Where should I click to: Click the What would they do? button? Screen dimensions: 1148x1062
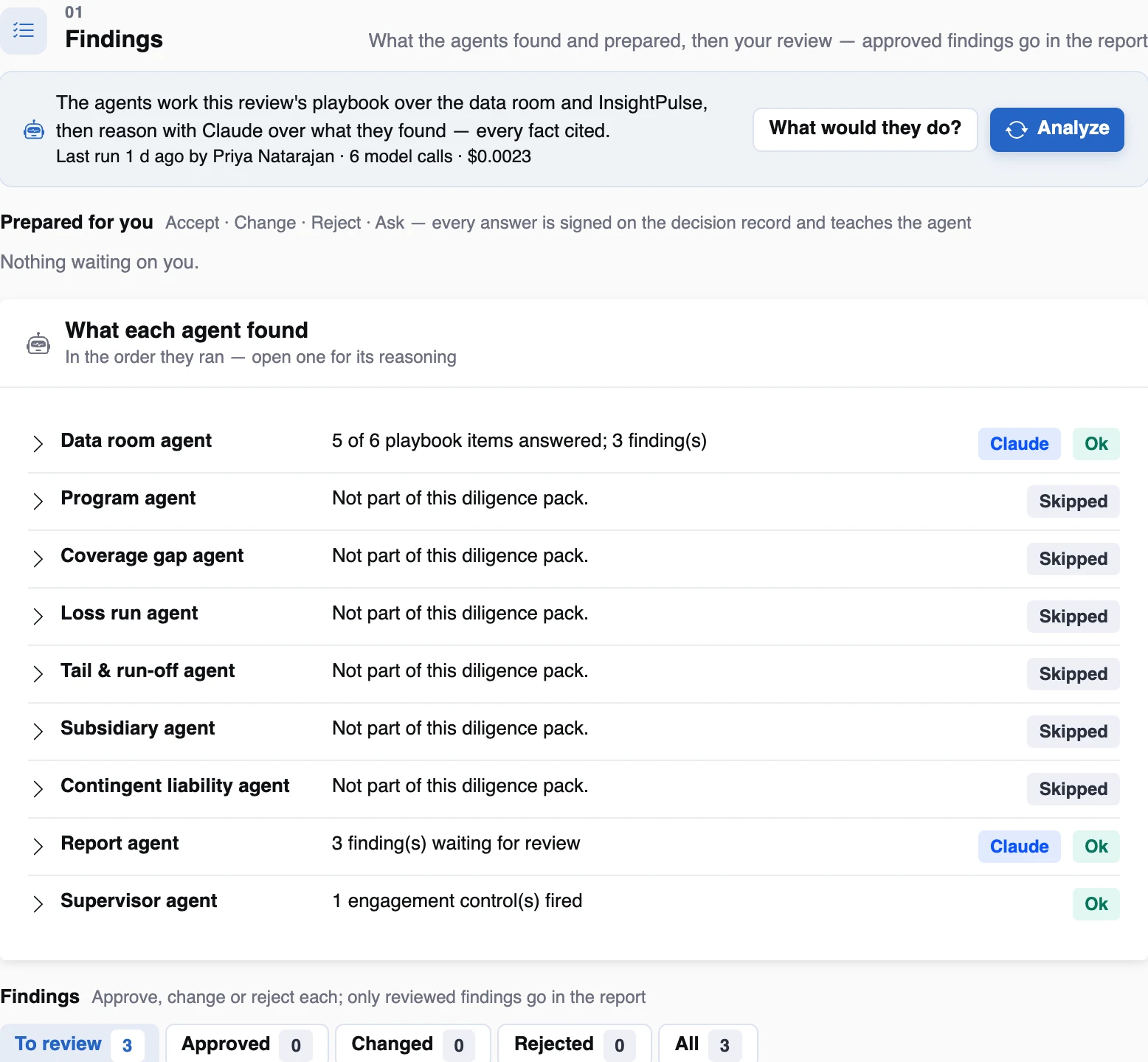click(865, 130)
